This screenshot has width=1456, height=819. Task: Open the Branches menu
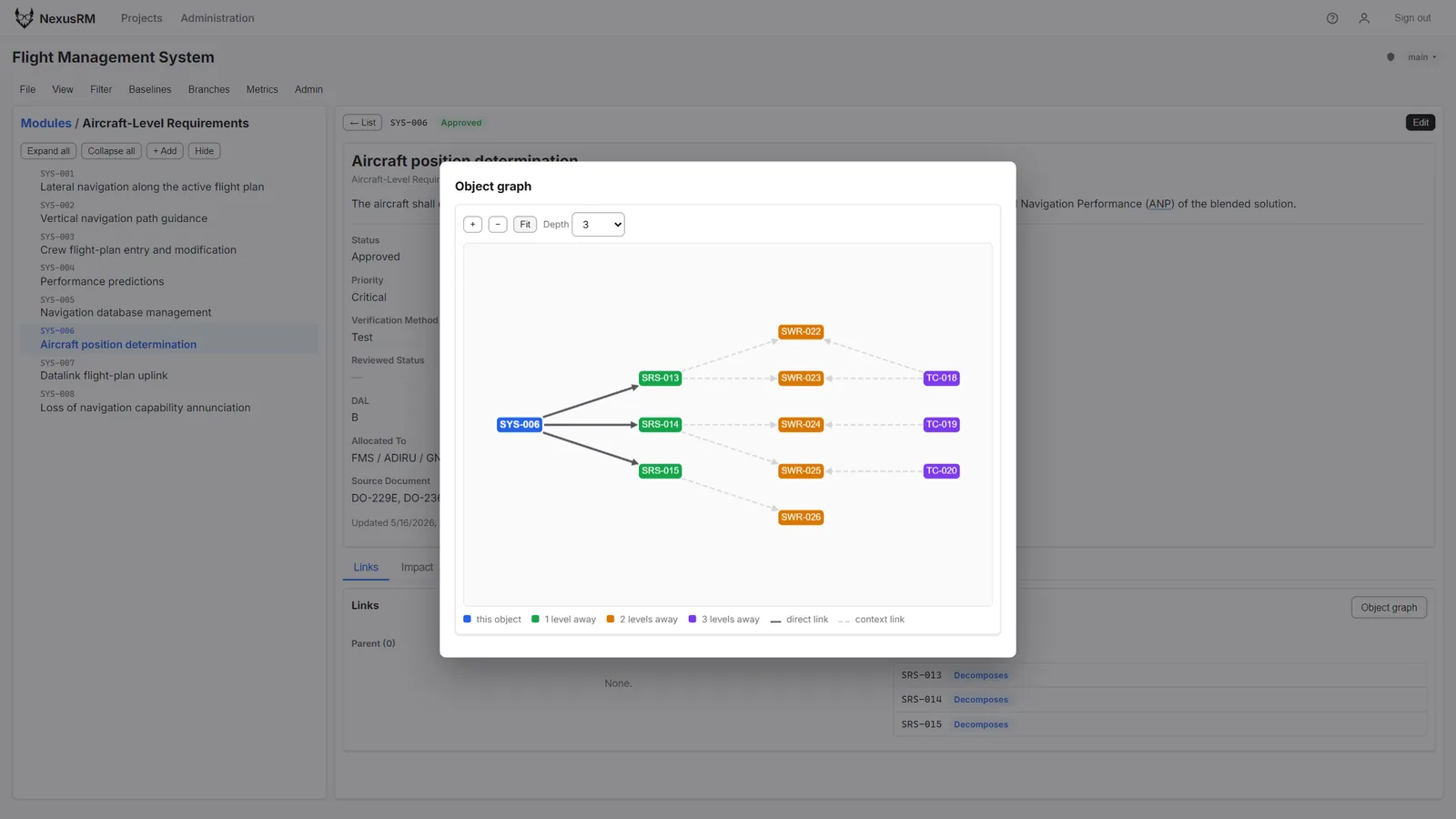coord(209,90)
